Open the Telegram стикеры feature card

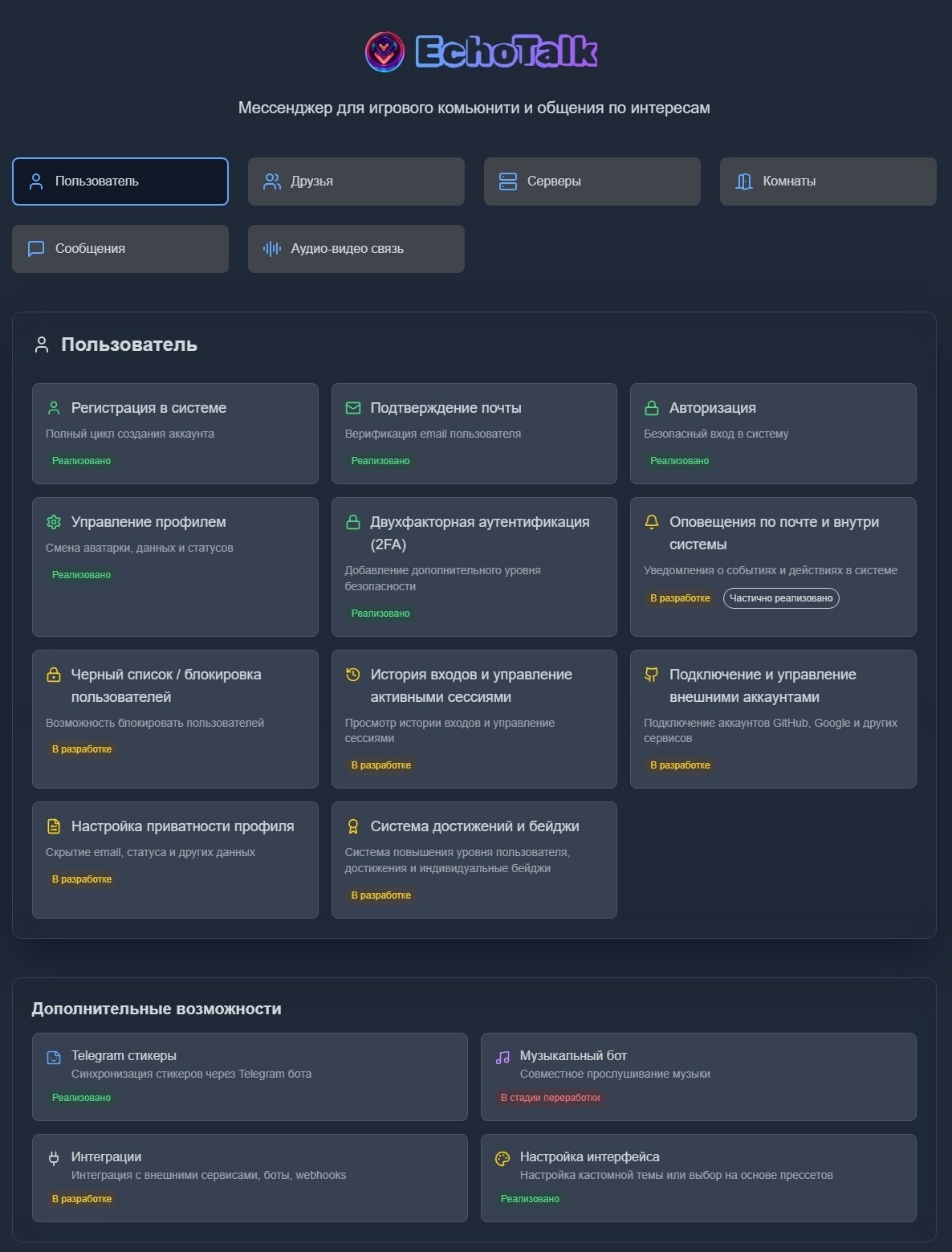point(250,1076)
